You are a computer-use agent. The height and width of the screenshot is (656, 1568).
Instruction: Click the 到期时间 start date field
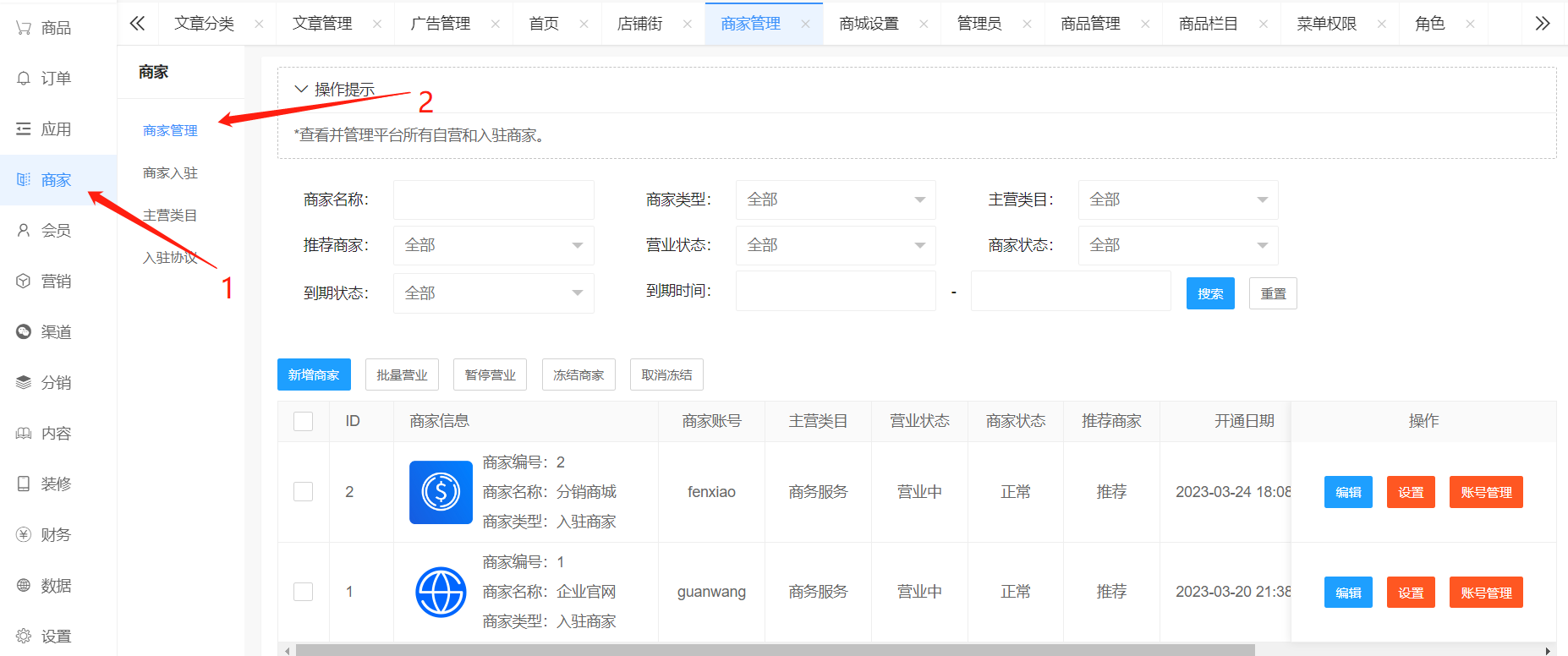pyautogui.click(x=836, y=291)
